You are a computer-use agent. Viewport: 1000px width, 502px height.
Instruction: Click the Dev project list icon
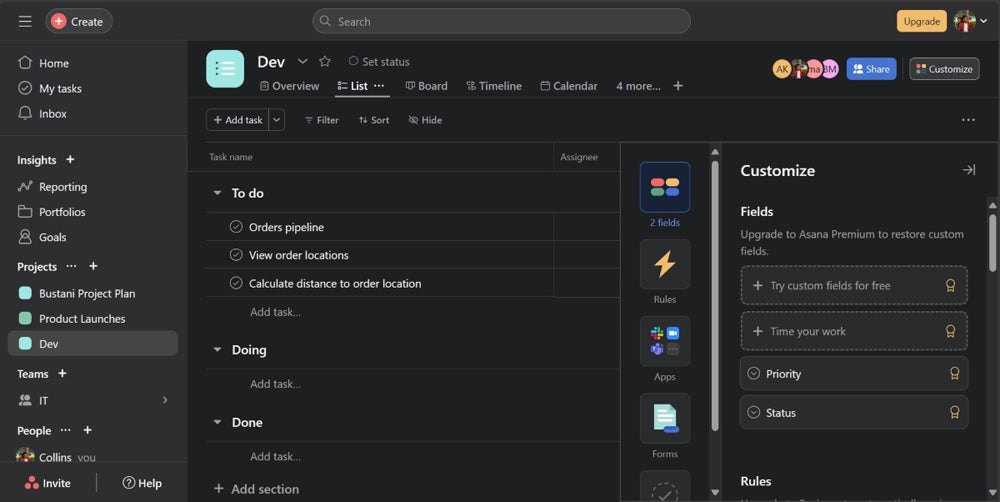(x=225, y=69)
